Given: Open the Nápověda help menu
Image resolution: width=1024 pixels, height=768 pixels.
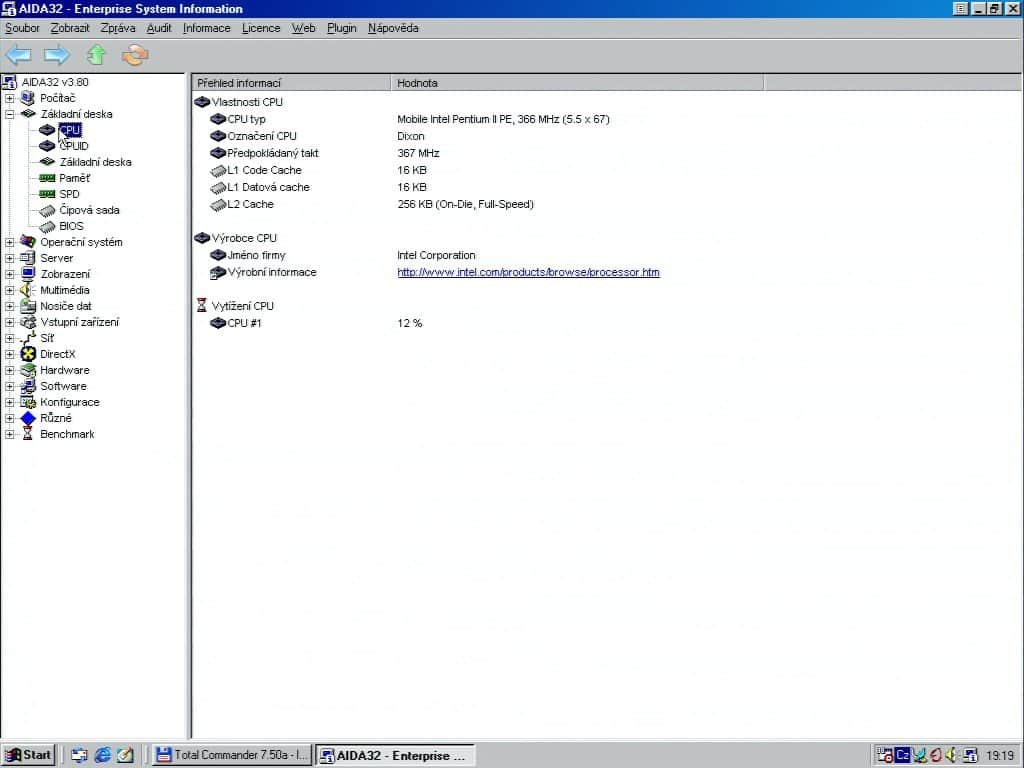Looking at the screenshot, I should click(393, 28).
